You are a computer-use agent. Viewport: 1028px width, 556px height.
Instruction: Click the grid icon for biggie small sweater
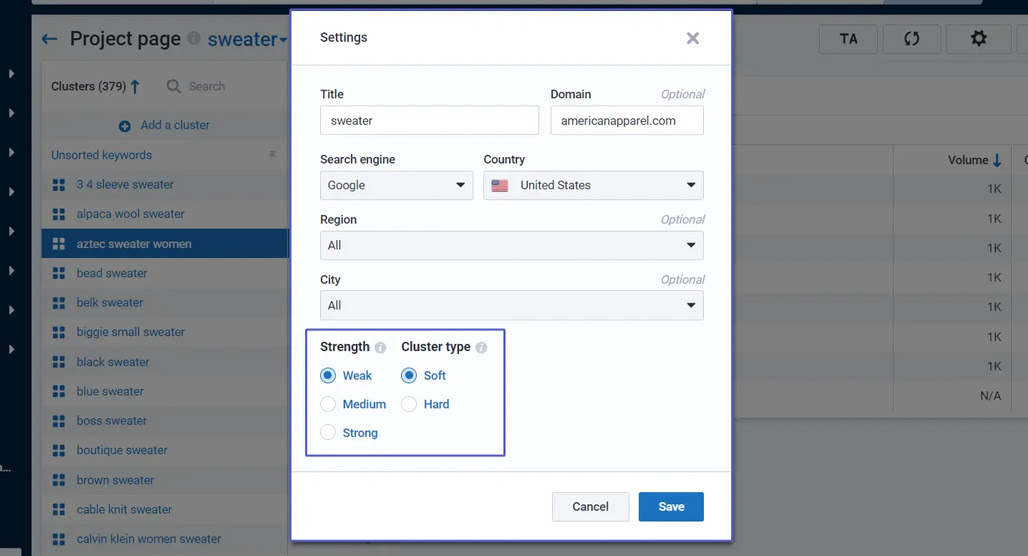58,332
